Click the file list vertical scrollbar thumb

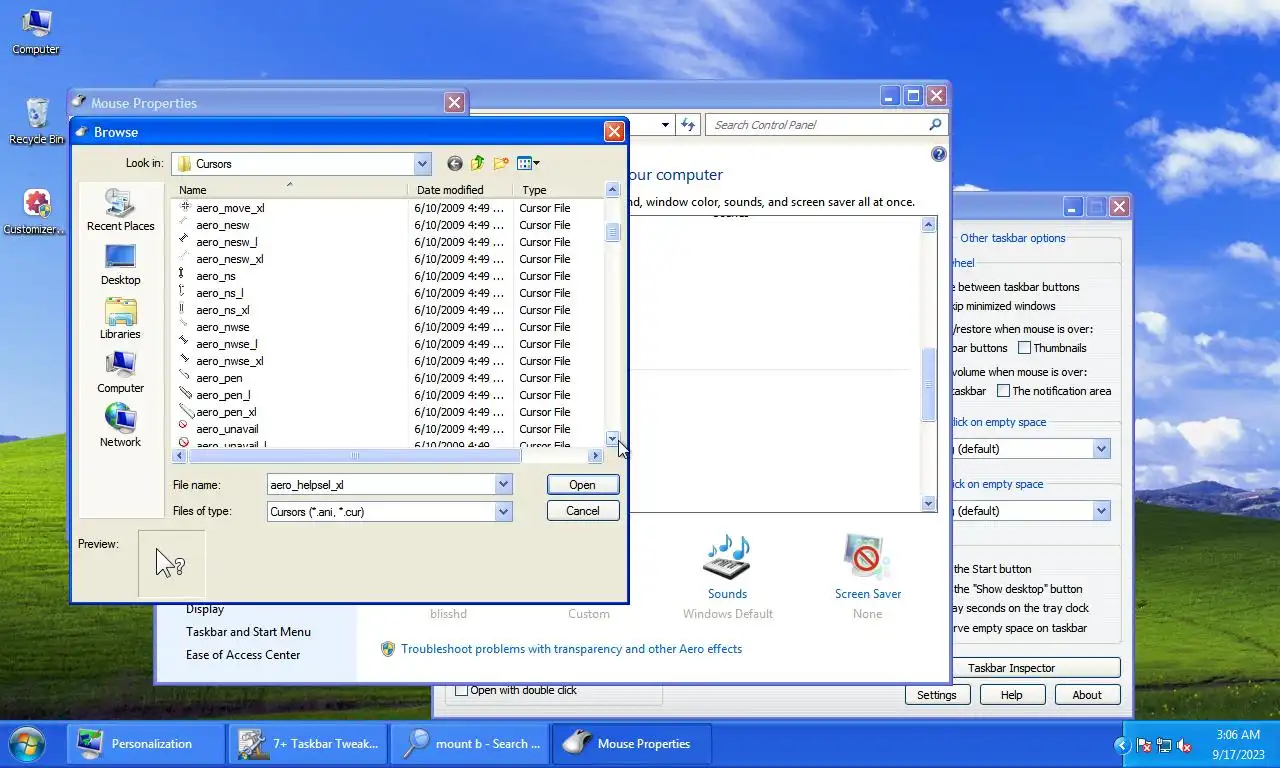[613, 232]
